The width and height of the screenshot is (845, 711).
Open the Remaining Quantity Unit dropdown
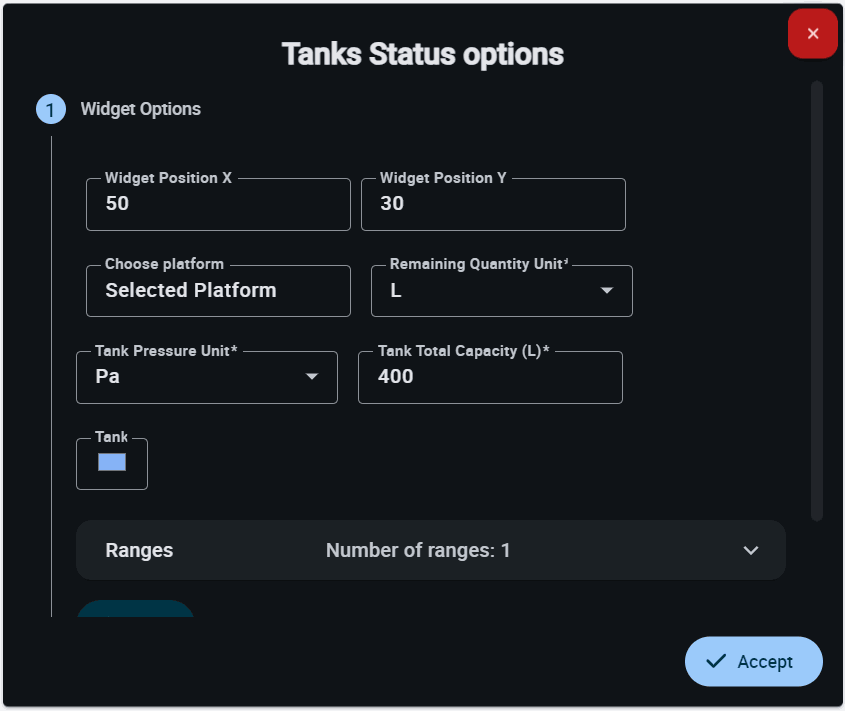tap(490, 291)
